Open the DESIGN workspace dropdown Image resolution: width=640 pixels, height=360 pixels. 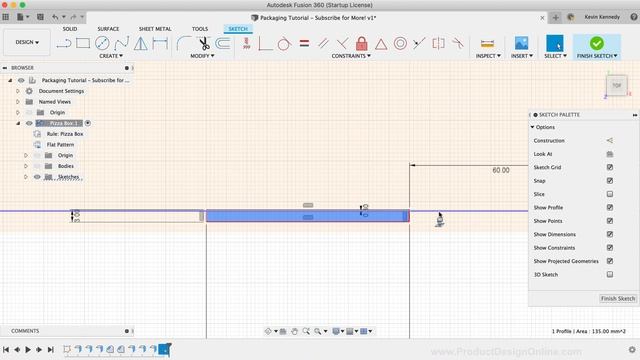(27, 42)
